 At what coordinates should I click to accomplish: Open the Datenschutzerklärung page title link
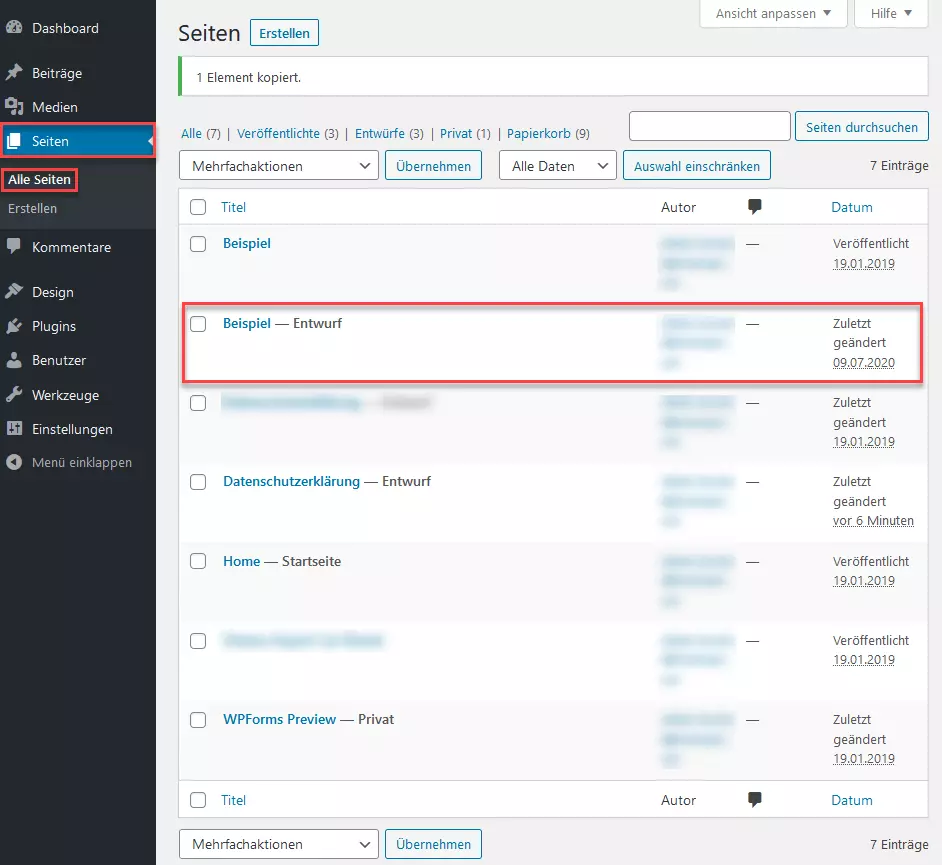(x=291, y=481)
